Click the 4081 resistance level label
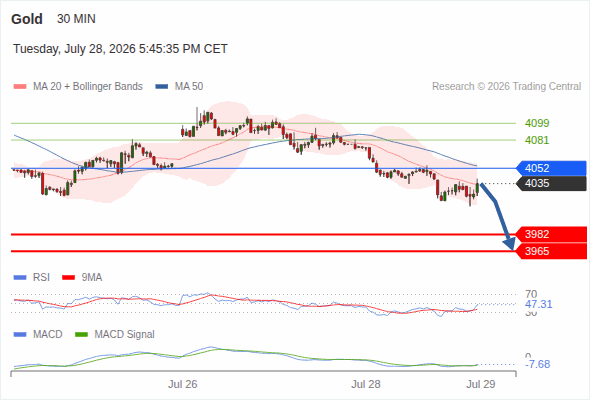The image size is (590, 400). tap(537, 140)
